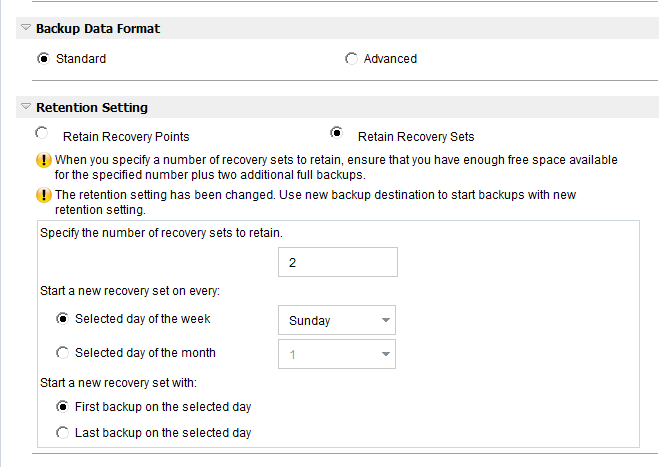Click the Backup Data Format heading
Viewport: 672px width, 467px height.
pyautogui.click(x=98, y=29)
